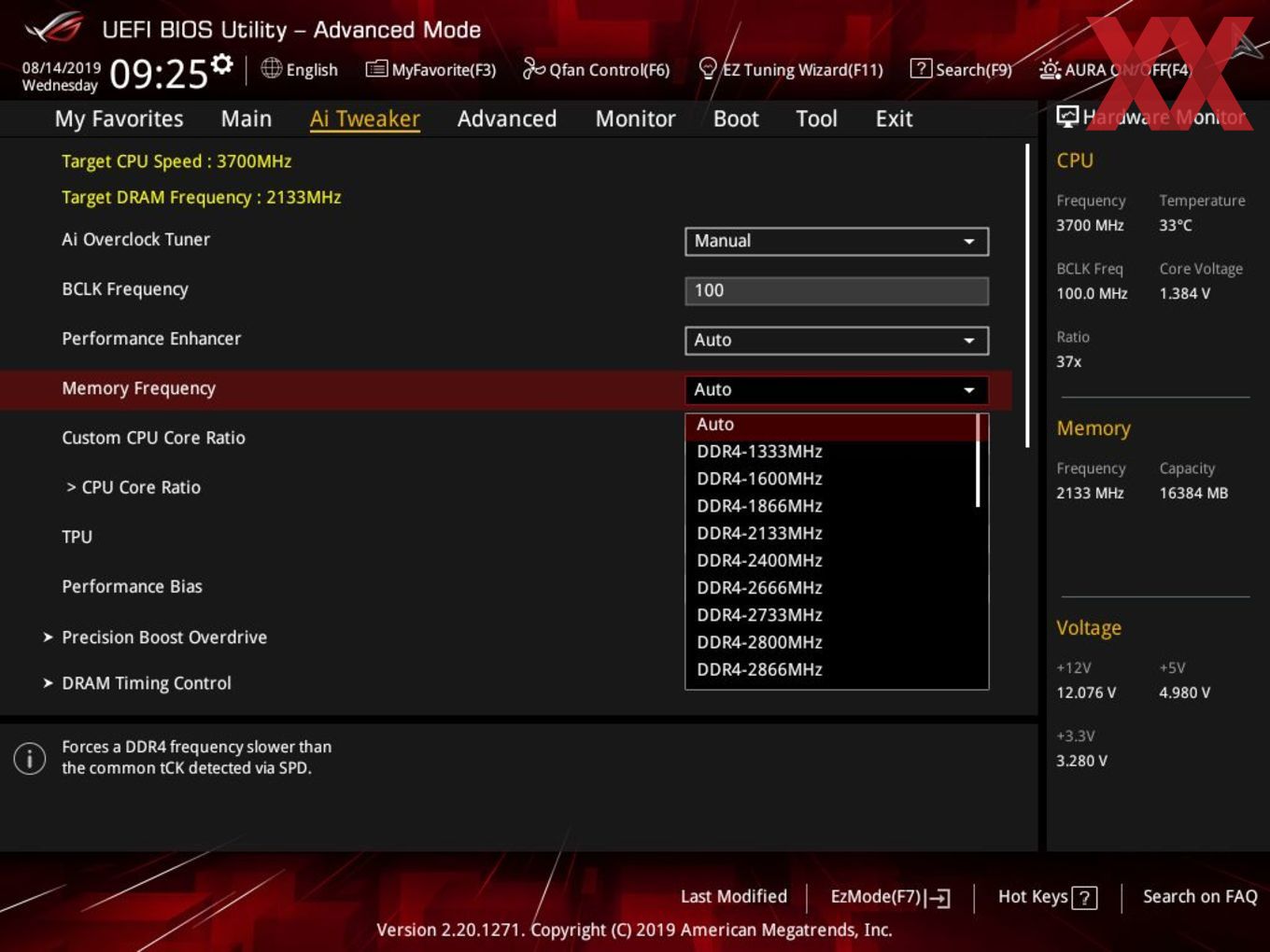Collapse the Memory Frequency dropdown

point(837,389)
